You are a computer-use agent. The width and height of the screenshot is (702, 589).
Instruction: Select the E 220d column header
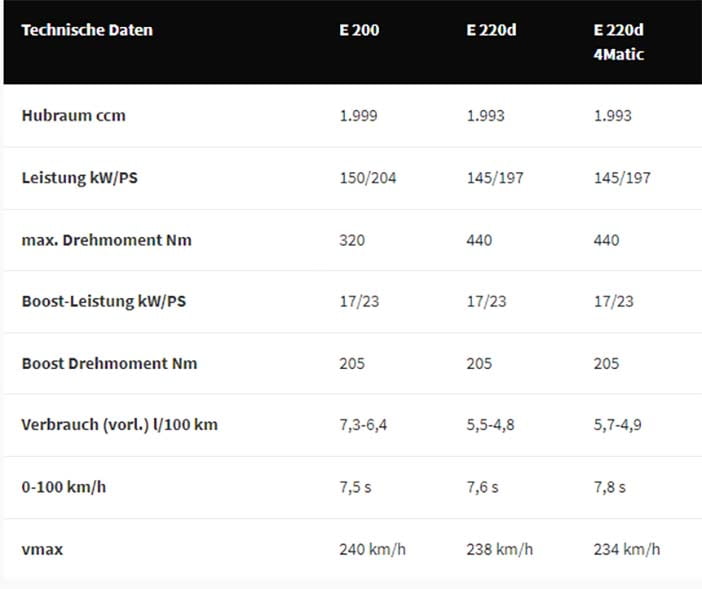click(x=491, y=30)
